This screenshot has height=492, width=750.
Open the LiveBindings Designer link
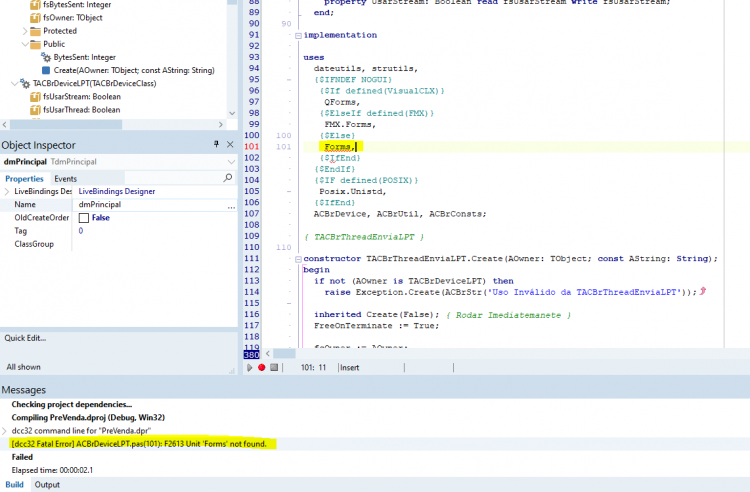117,191
